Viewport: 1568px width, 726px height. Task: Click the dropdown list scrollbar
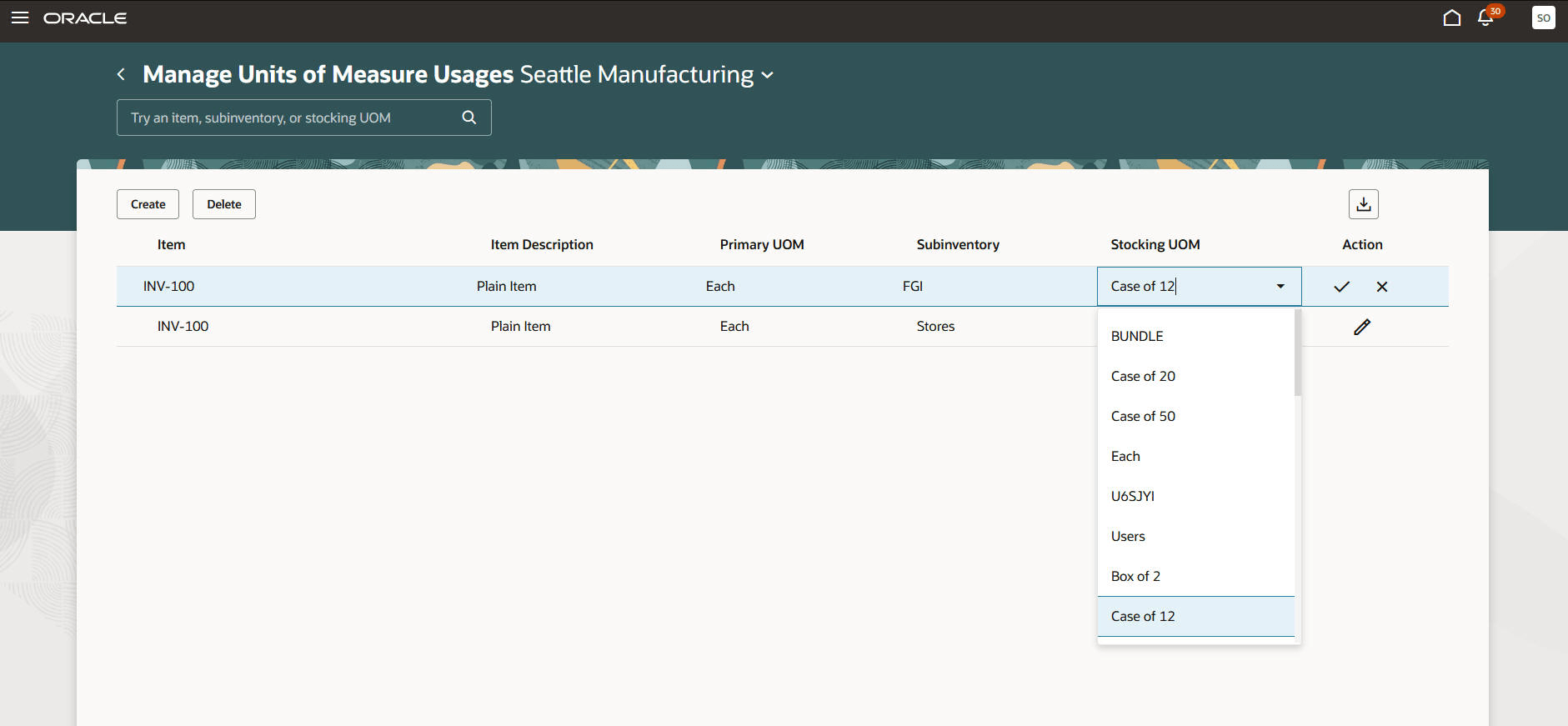tap(1298, 353)
